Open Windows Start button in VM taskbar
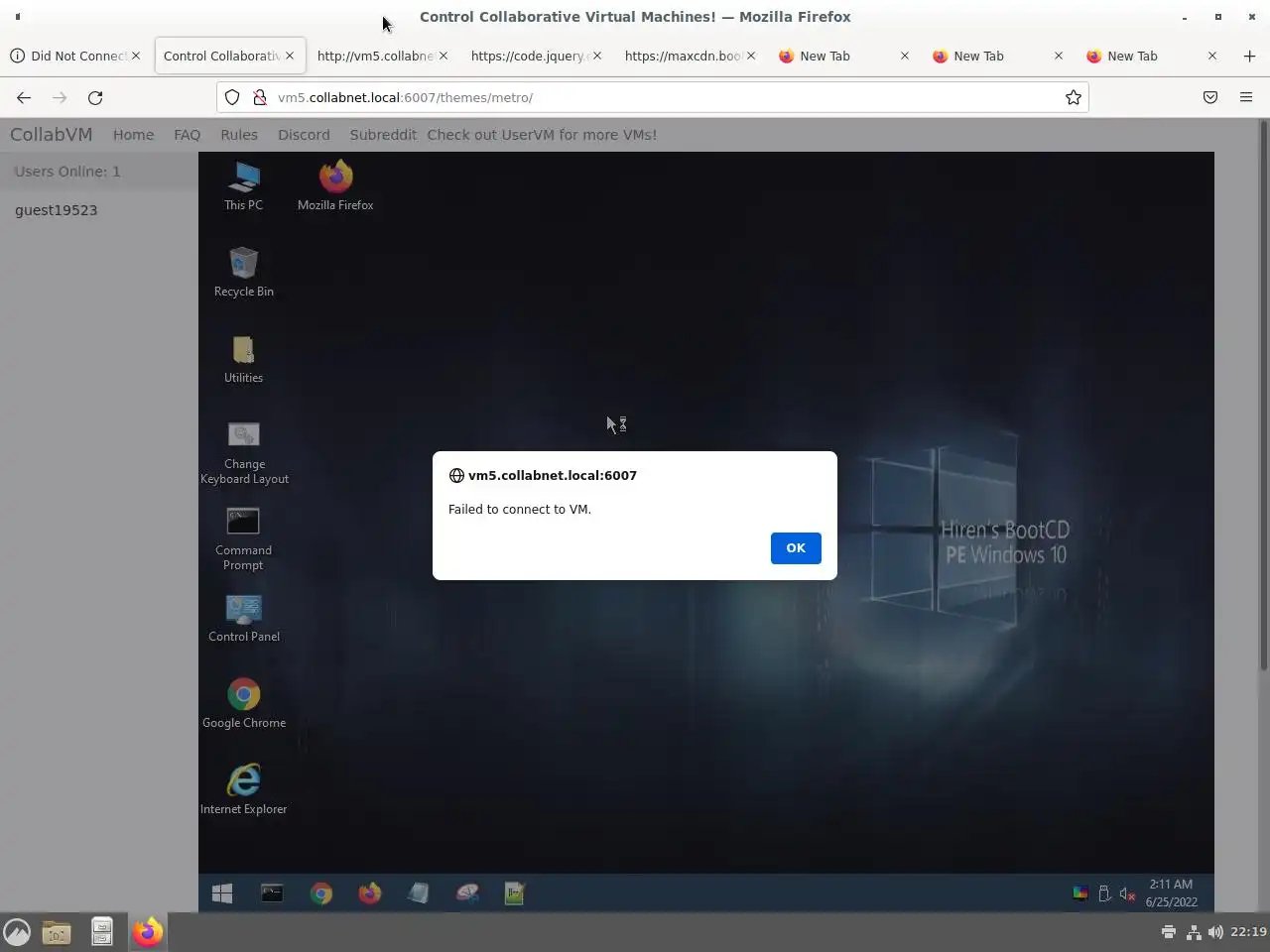 click(222, 893)
